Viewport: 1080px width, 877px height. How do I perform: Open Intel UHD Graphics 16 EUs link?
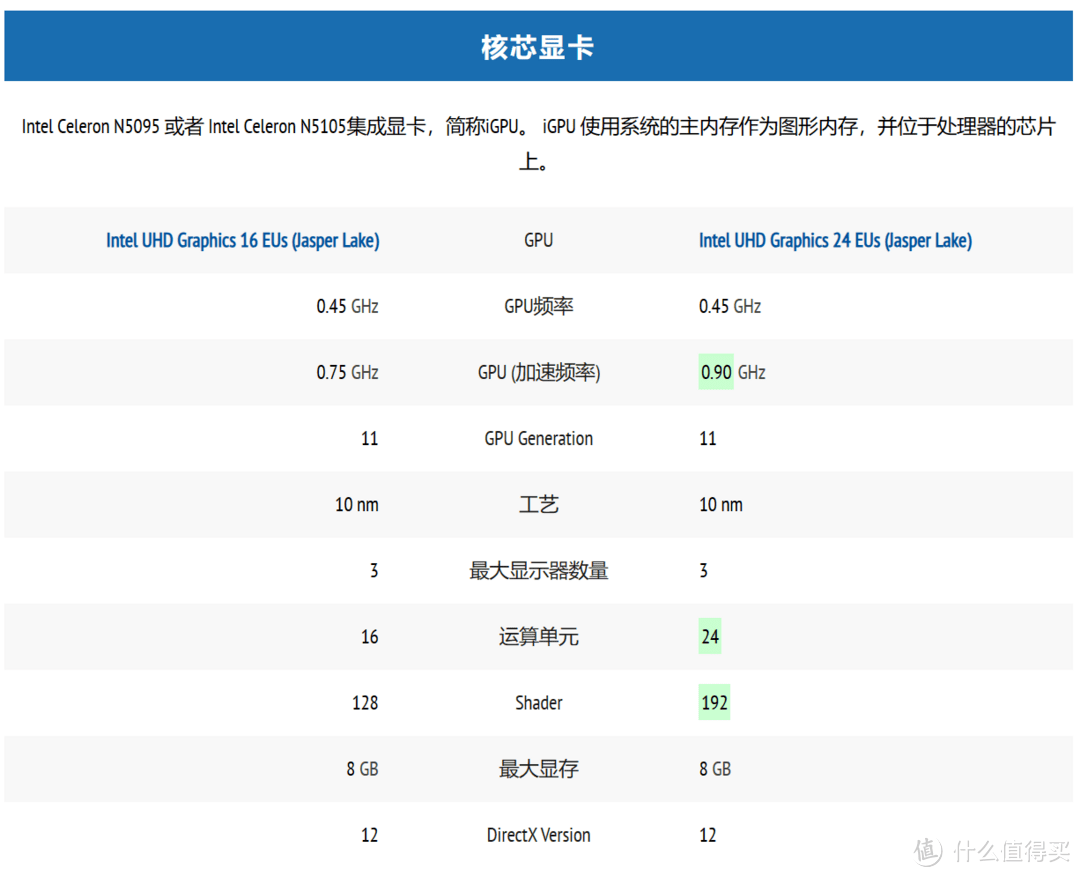click(x=242, y=240)
